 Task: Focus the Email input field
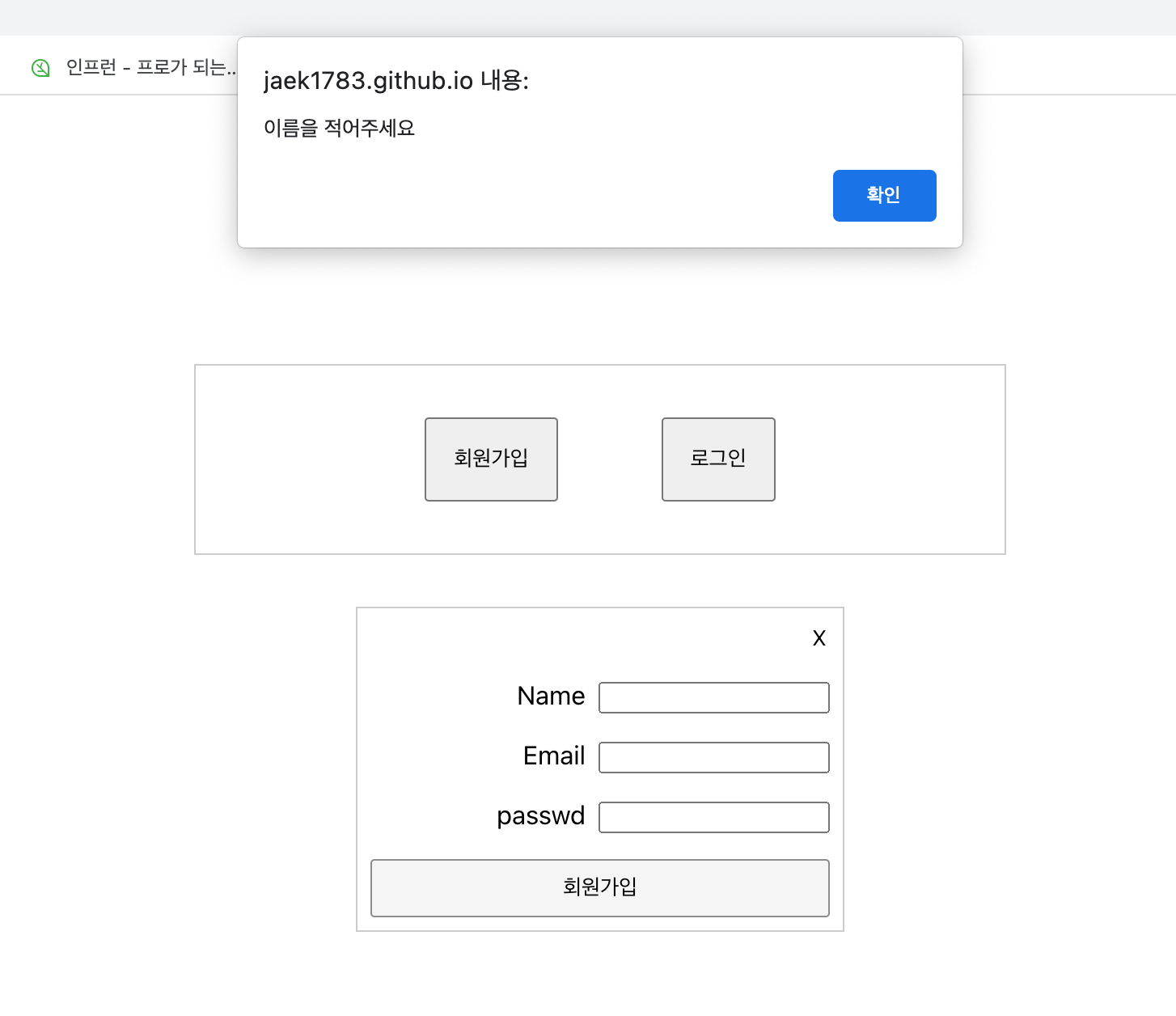713,757
